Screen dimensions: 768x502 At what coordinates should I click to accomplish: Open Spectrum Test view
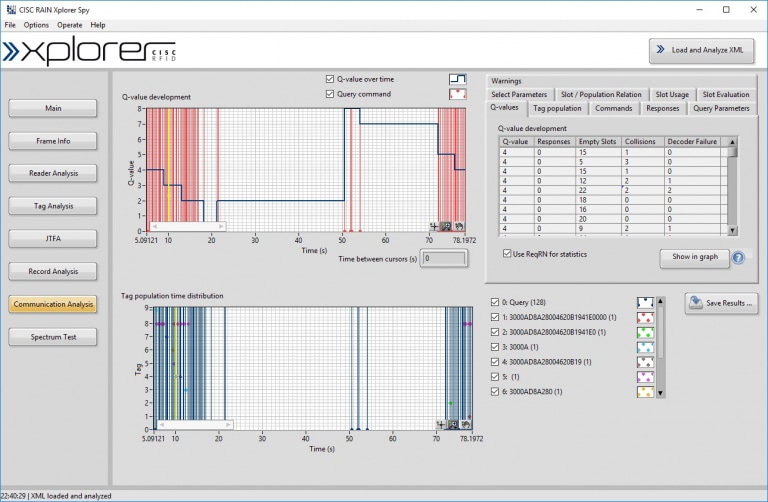[x=53, y=337]
